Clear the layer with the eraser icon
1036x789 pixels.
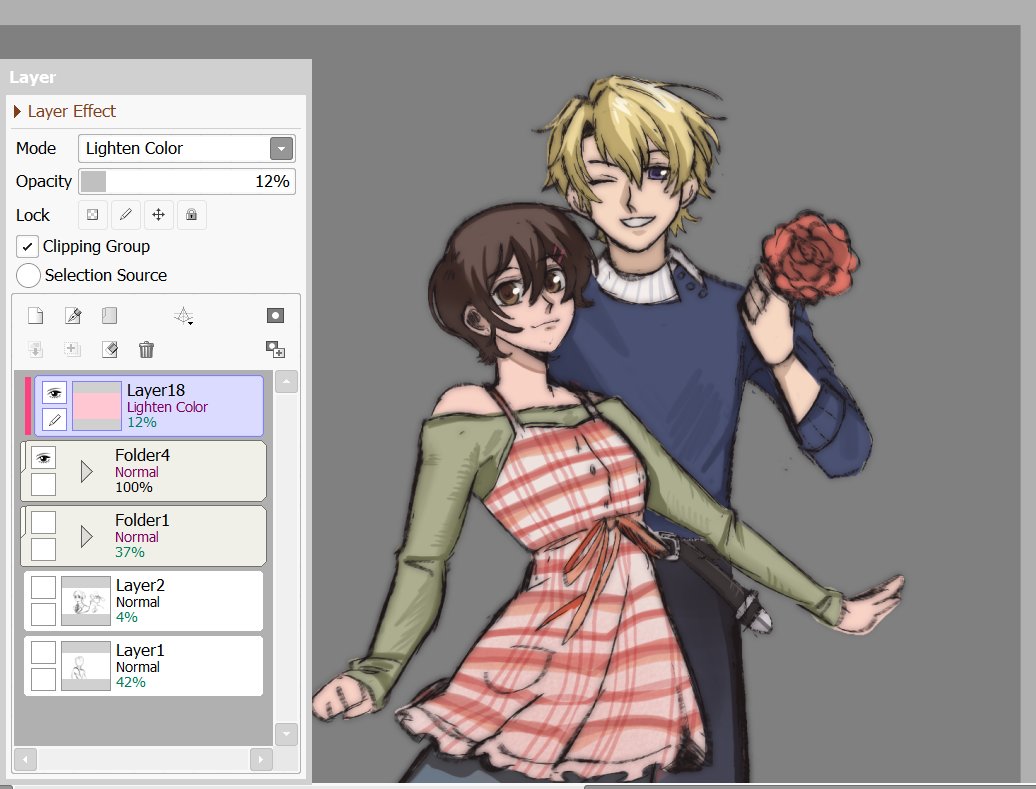pyautogui.click(x=110, y=349)
